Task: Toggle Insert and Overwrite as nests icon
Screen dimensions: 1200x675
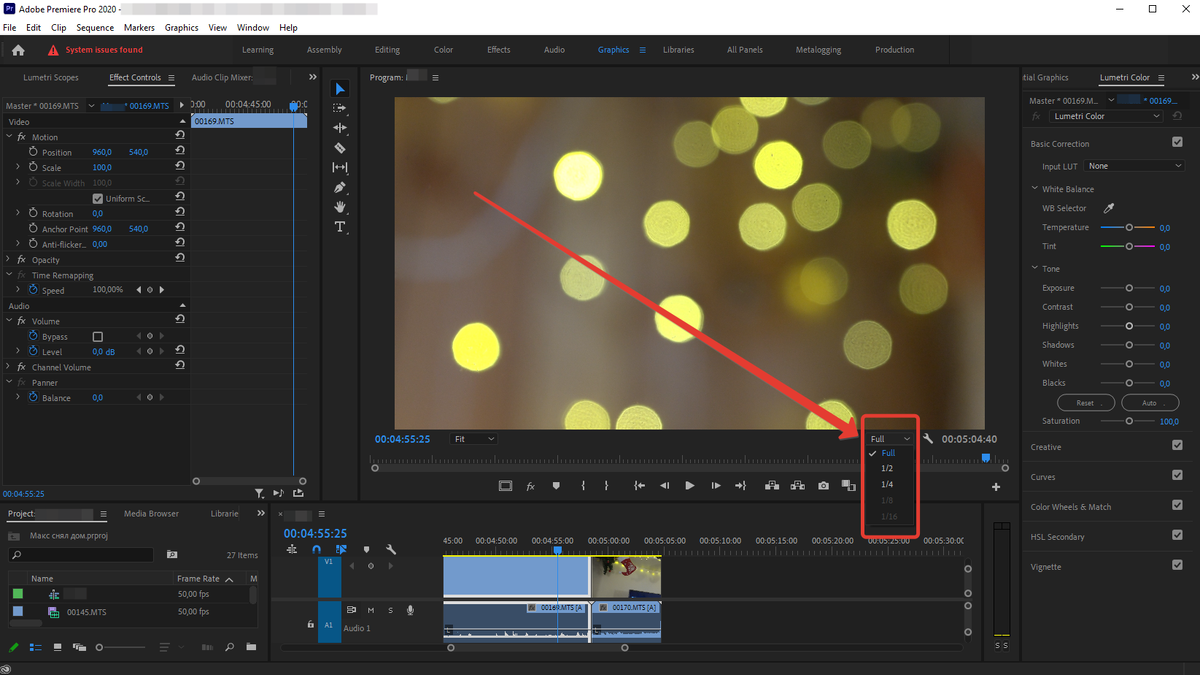Action: tap(292, 549)
